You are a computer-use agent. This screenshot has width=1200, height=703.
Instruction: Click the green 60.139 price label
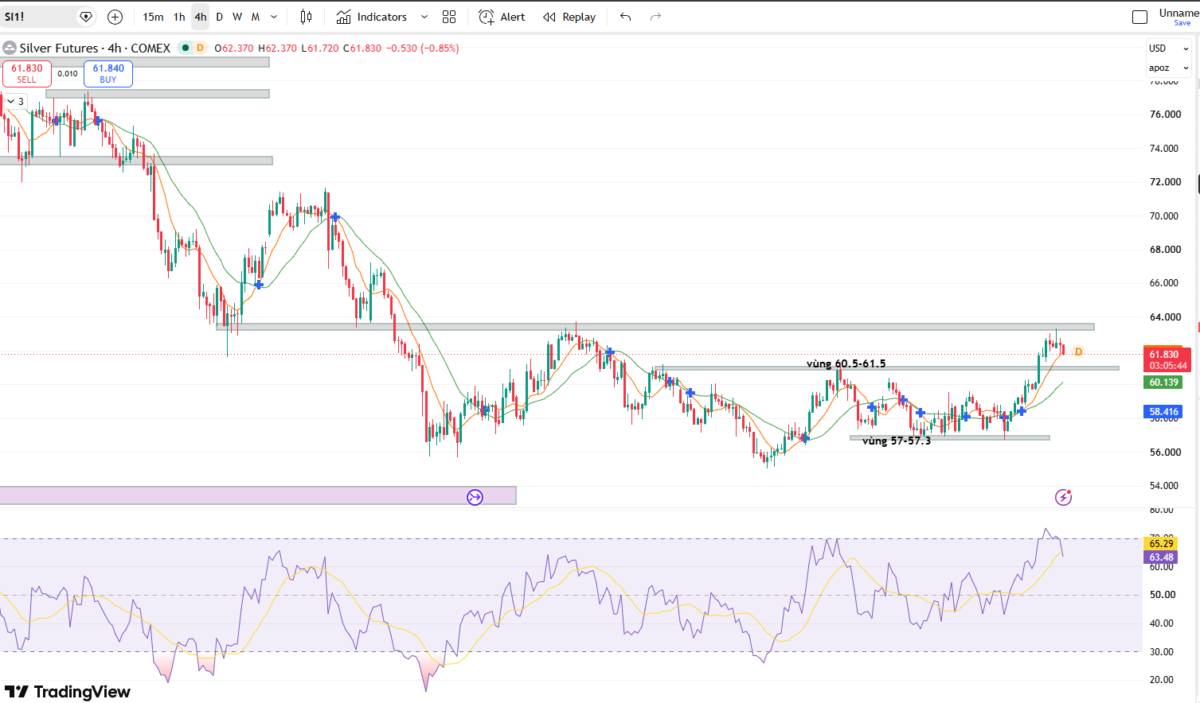click(1163, 382)
